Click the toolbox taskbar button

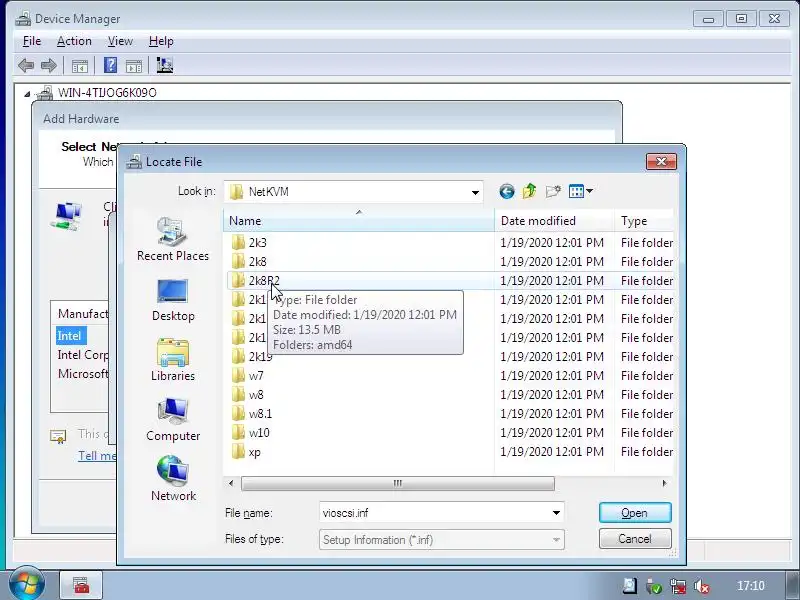click(82, 585)
